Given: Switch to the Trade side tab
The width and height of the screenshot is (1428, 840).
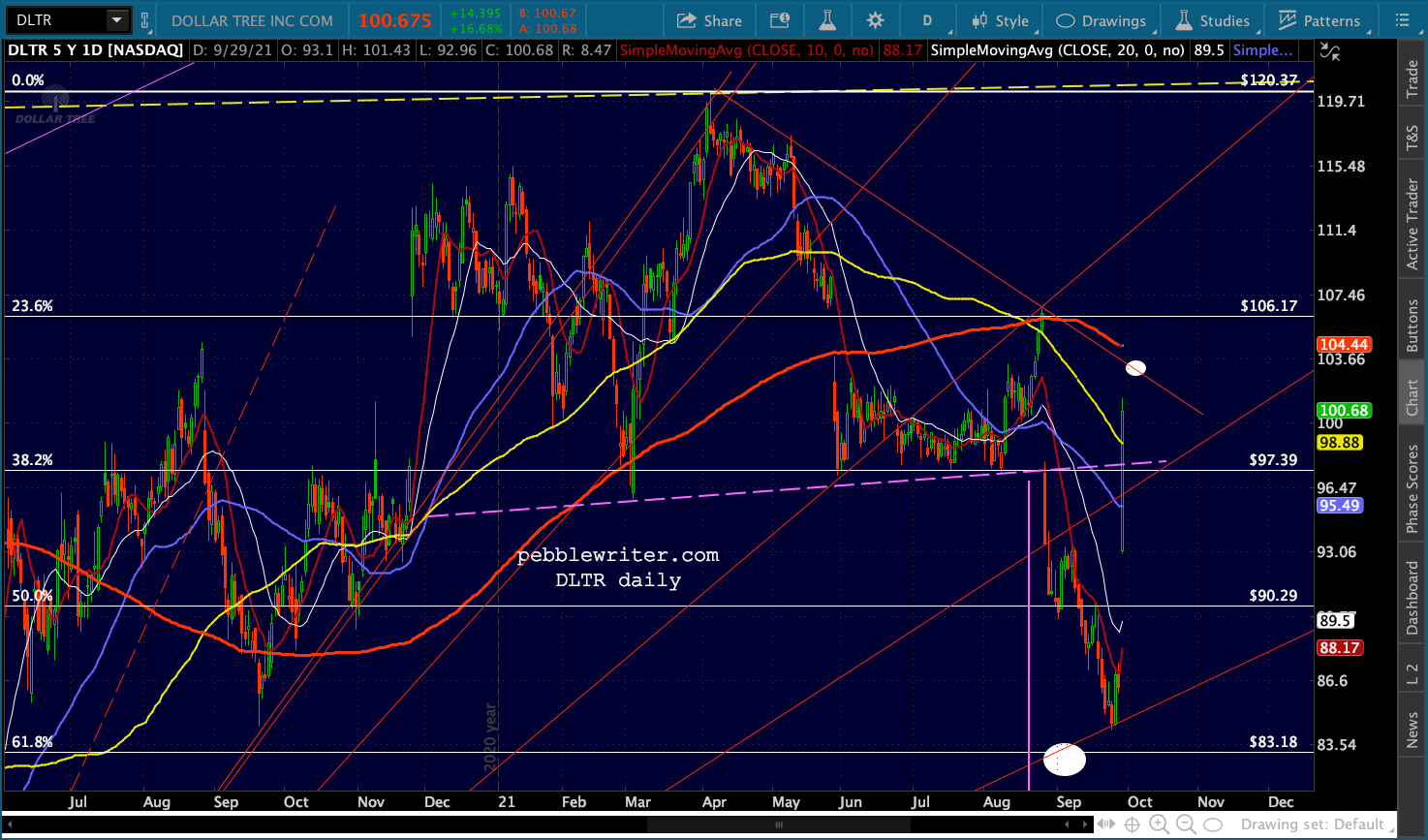Looking at the screenshot, I should point(1412,78).
